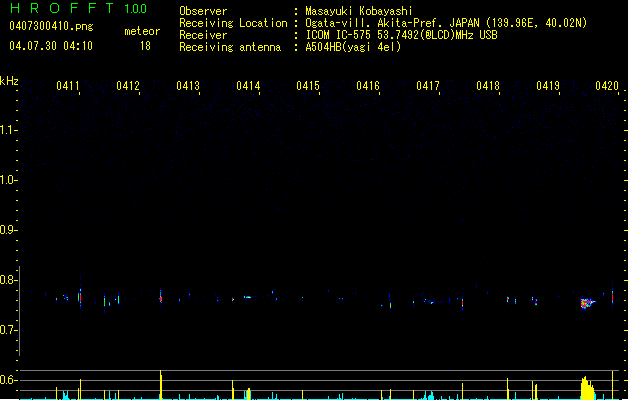Click the HROFFT 1.00 title text
This screenshot has width=629, height=400.
tap(79, 8)
